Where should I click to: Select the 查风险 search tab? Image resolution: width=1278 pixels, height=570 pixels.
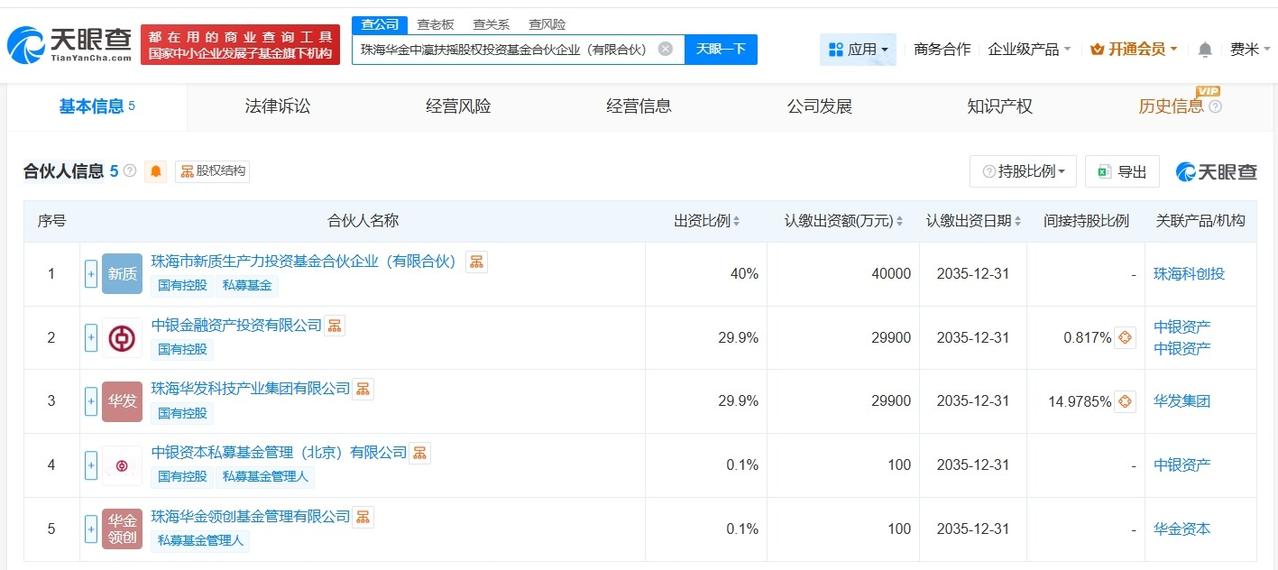coord(547,24)
